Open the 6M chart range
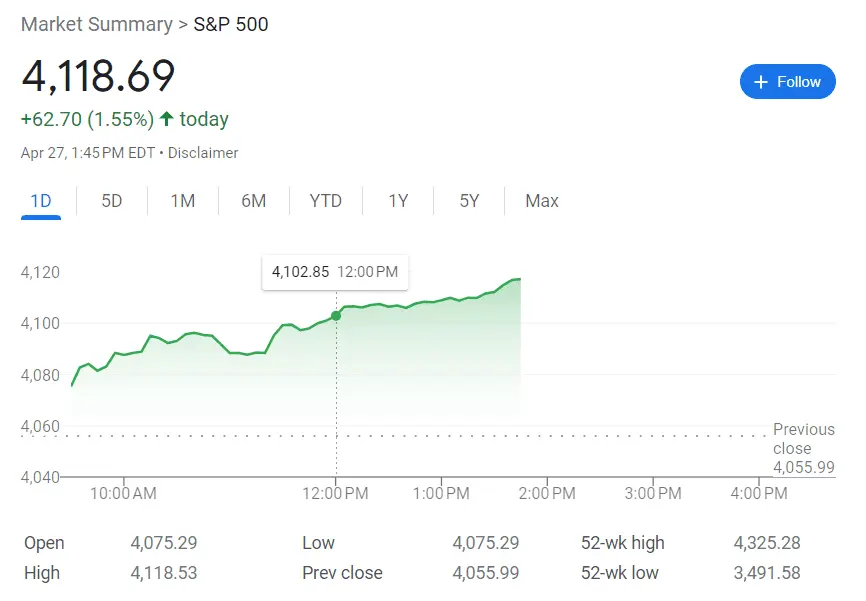 pyautogui.click(x=254, y=201)
